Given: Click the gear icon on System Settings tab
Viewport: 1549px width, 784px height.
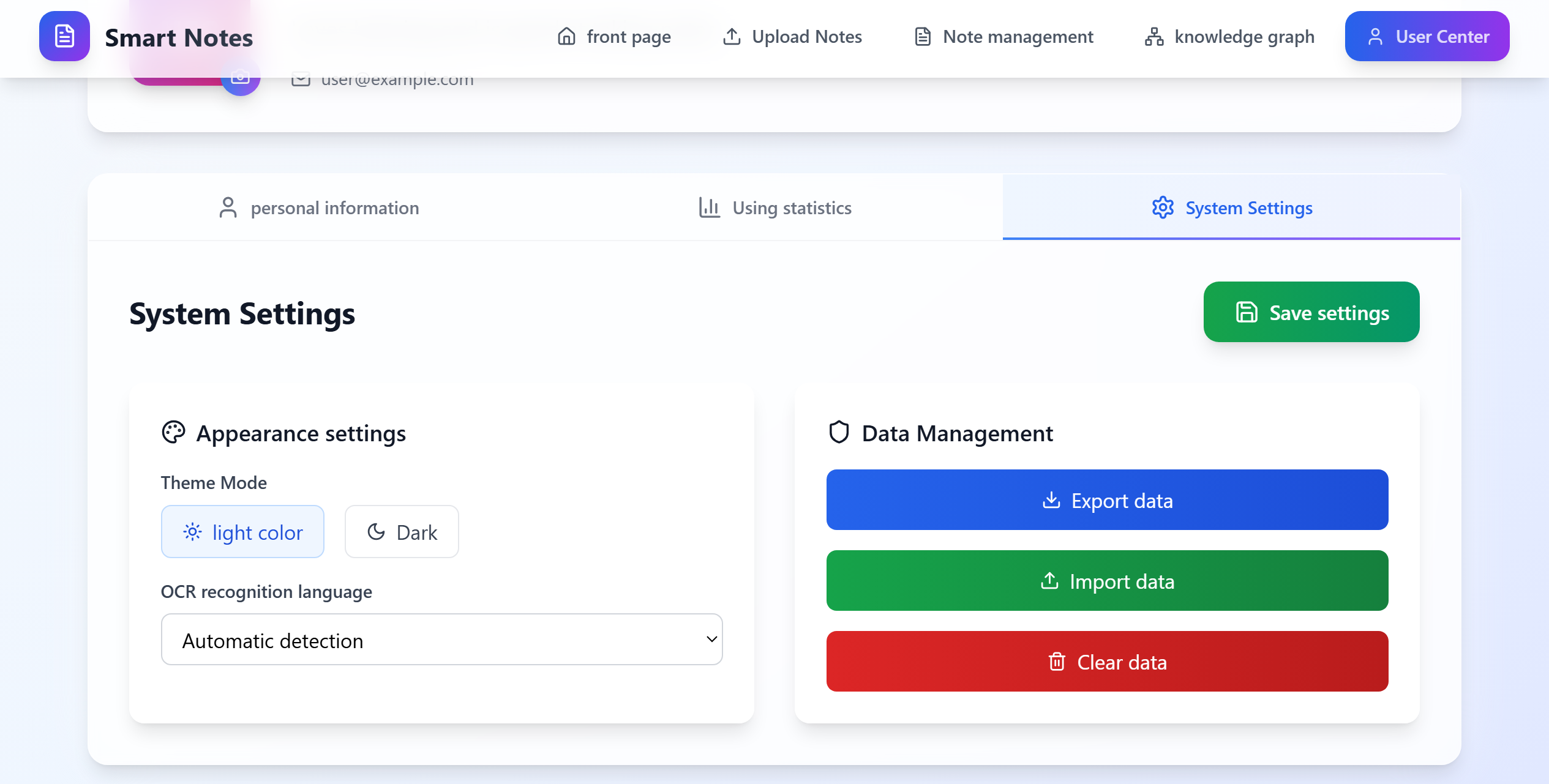Looking at the screenshot, I should (x=1163, y=208).
